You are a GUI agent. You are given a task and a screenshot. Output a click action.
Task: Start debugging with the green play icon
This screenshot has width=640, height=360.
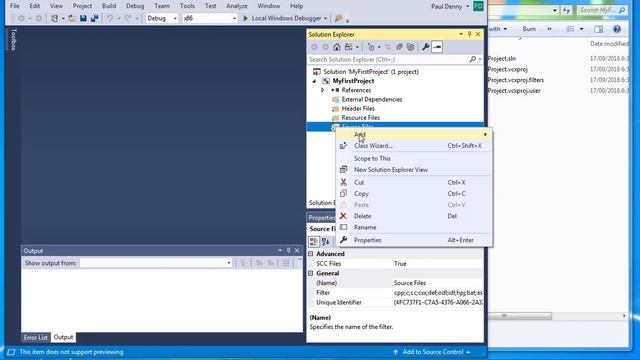pyautogui.click(x=246, y=18)
